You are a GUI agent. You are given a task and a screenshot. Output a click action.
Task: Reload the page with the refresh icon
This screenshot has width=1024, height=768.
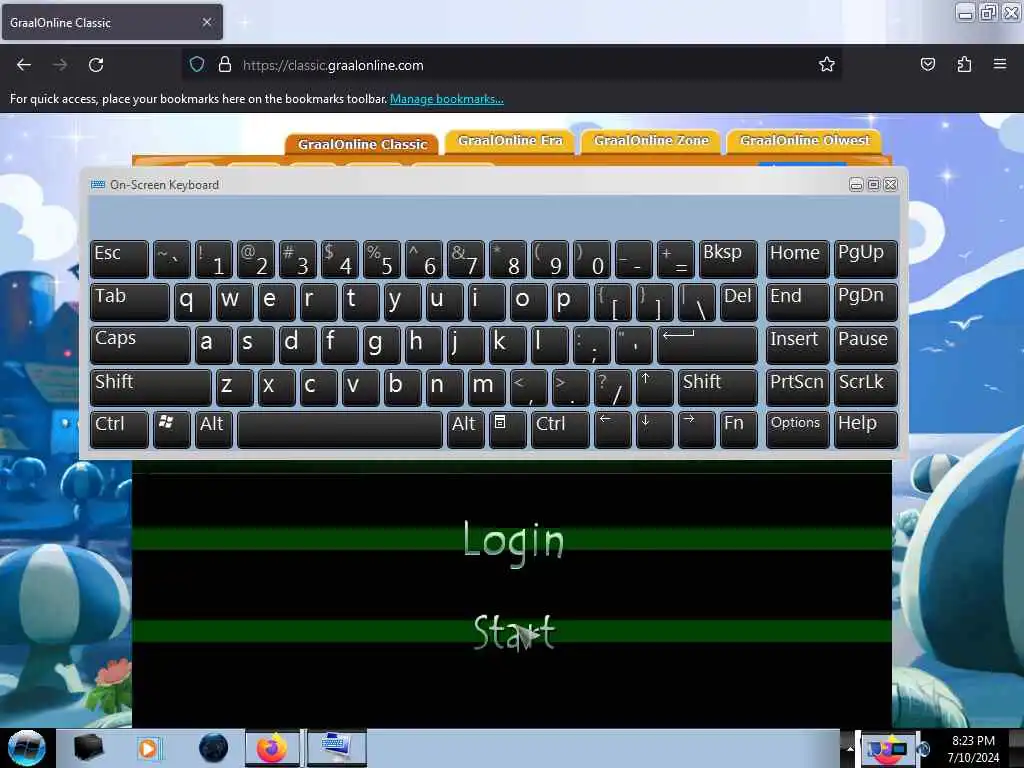96,65
